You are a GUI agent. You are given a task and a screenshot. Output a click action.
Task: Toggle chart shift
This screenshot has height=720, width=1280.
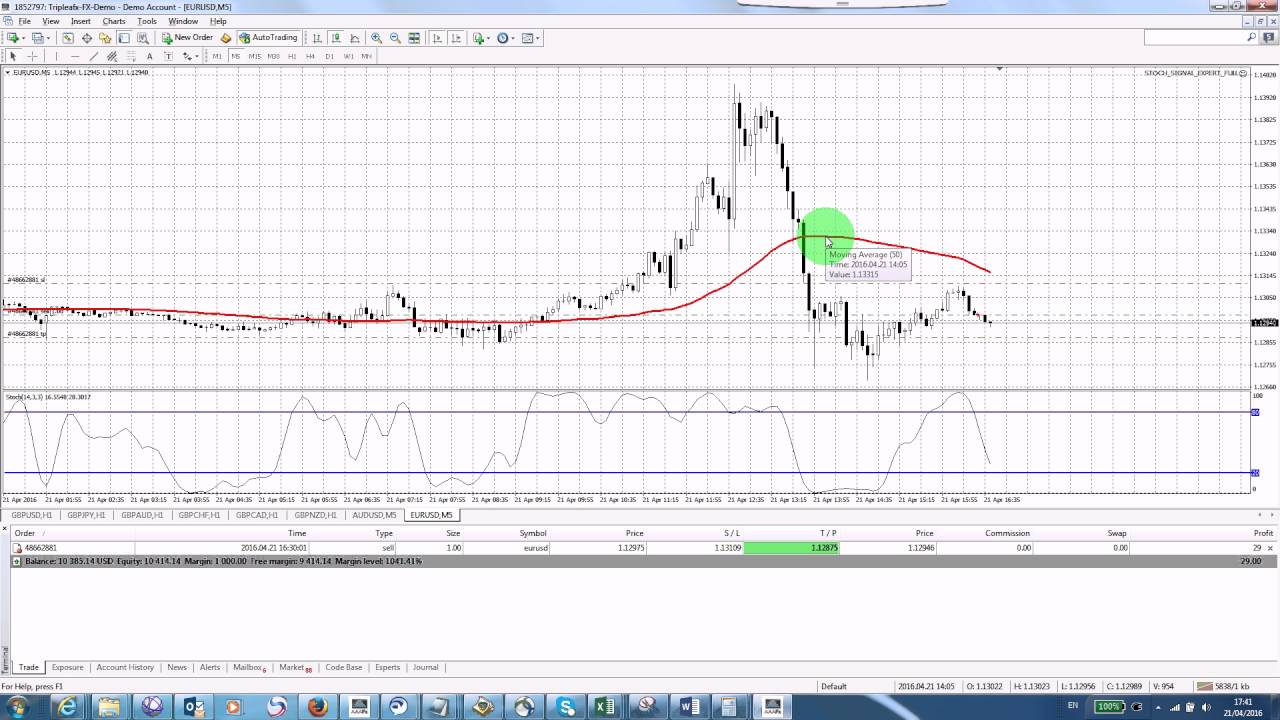457,38
